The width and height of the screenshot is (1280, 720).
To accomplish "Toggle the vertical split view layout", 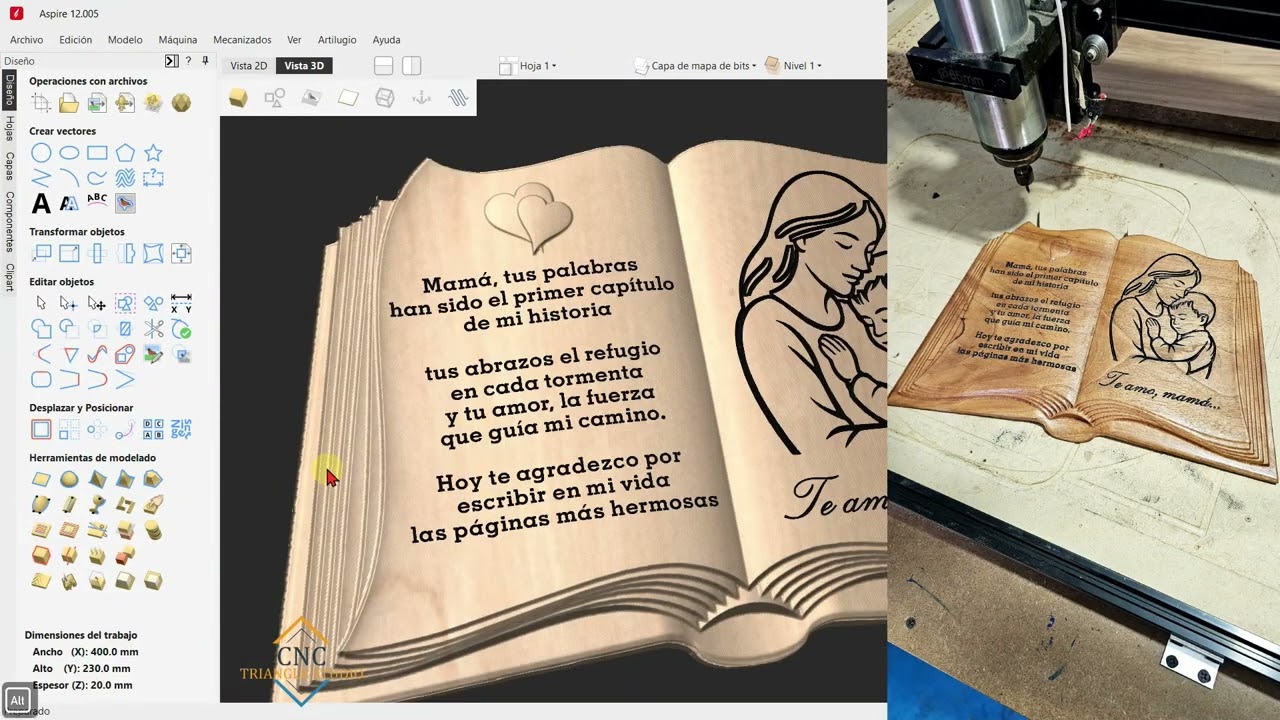I will pos(411,66).
